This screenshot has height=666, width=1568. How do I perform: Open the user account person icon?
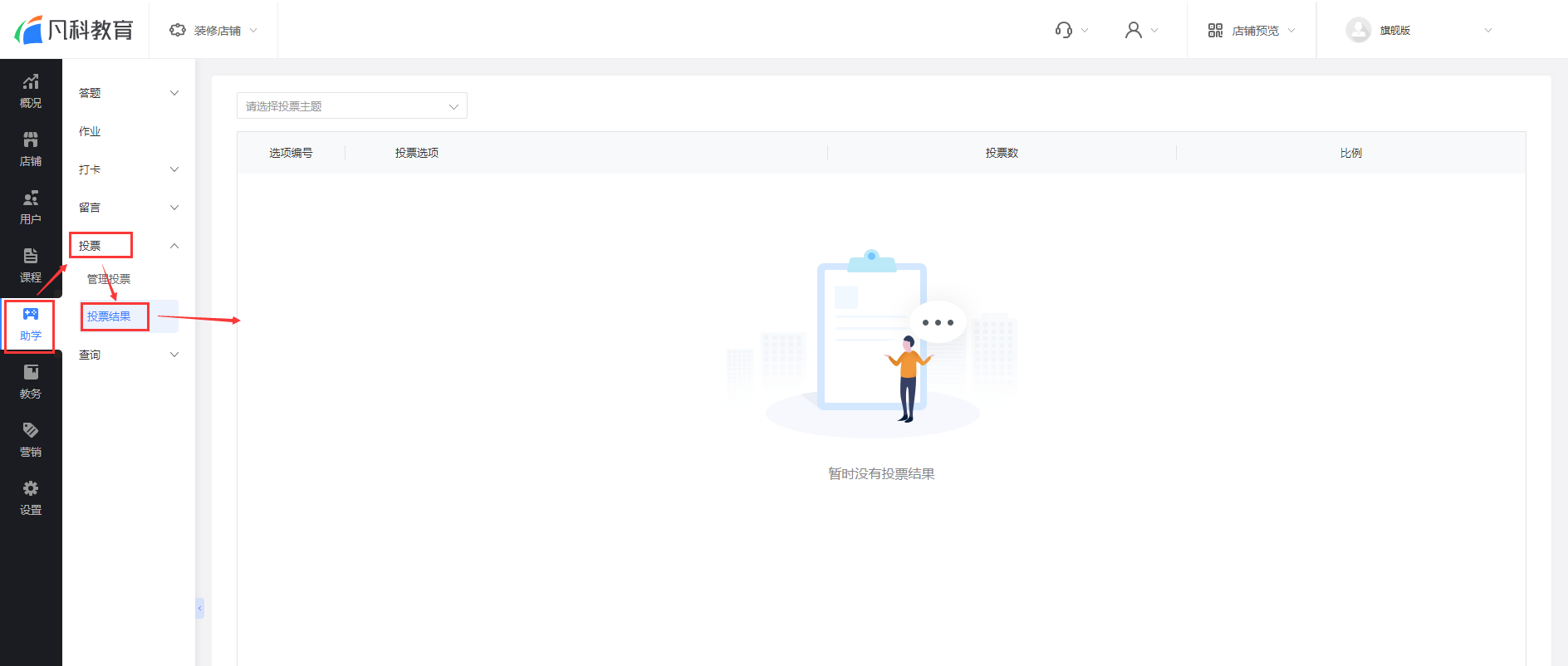click(x=1134, y=30)
